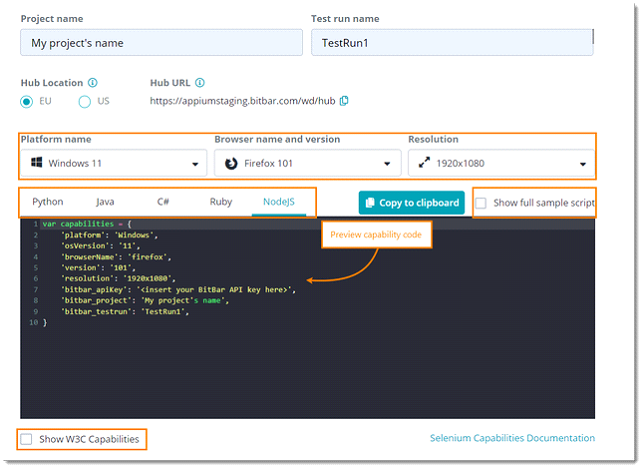644x470 pixels.
Task: Tick the Show W3C Capabilities checkbox
Action: (x=27, y=439)
